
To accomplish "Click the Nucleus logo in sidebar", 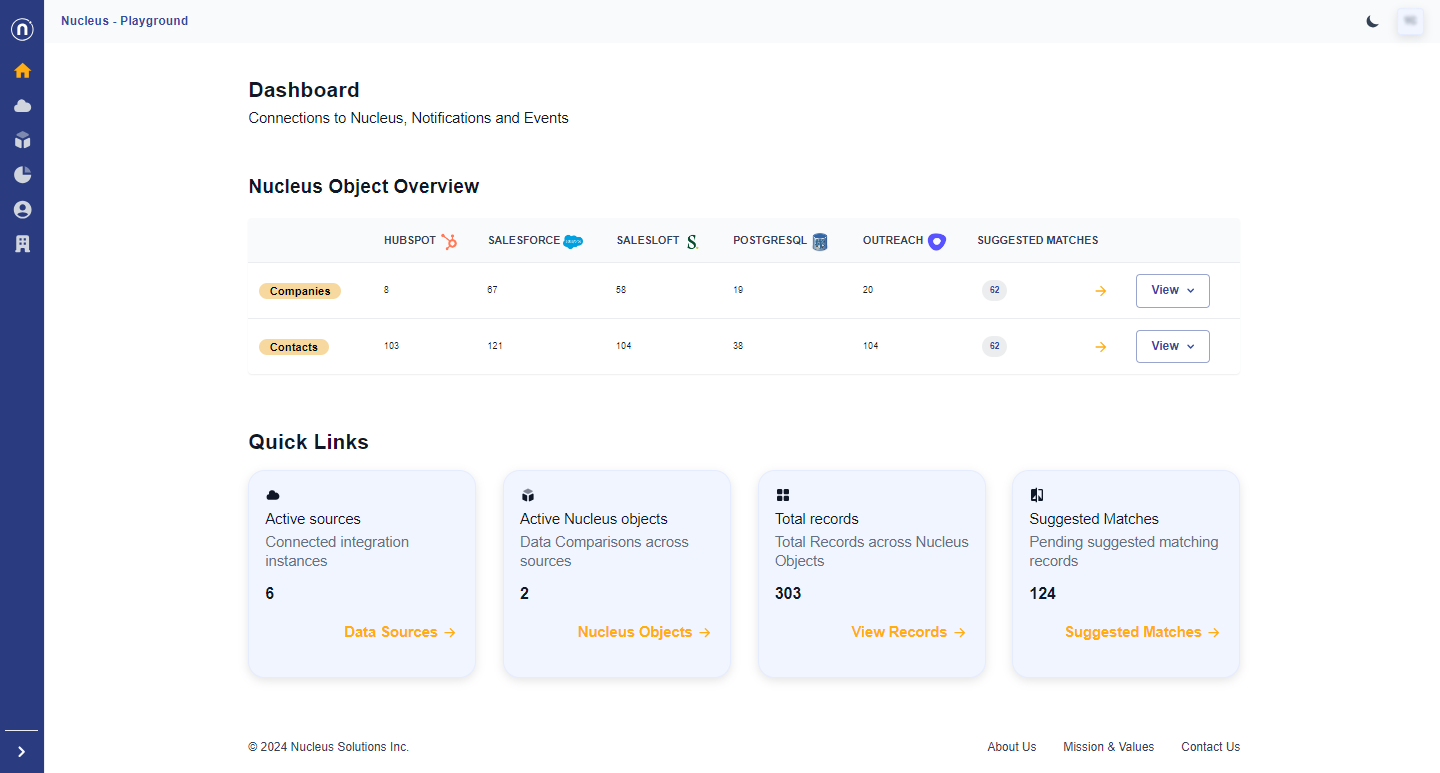I will (22, 29).
